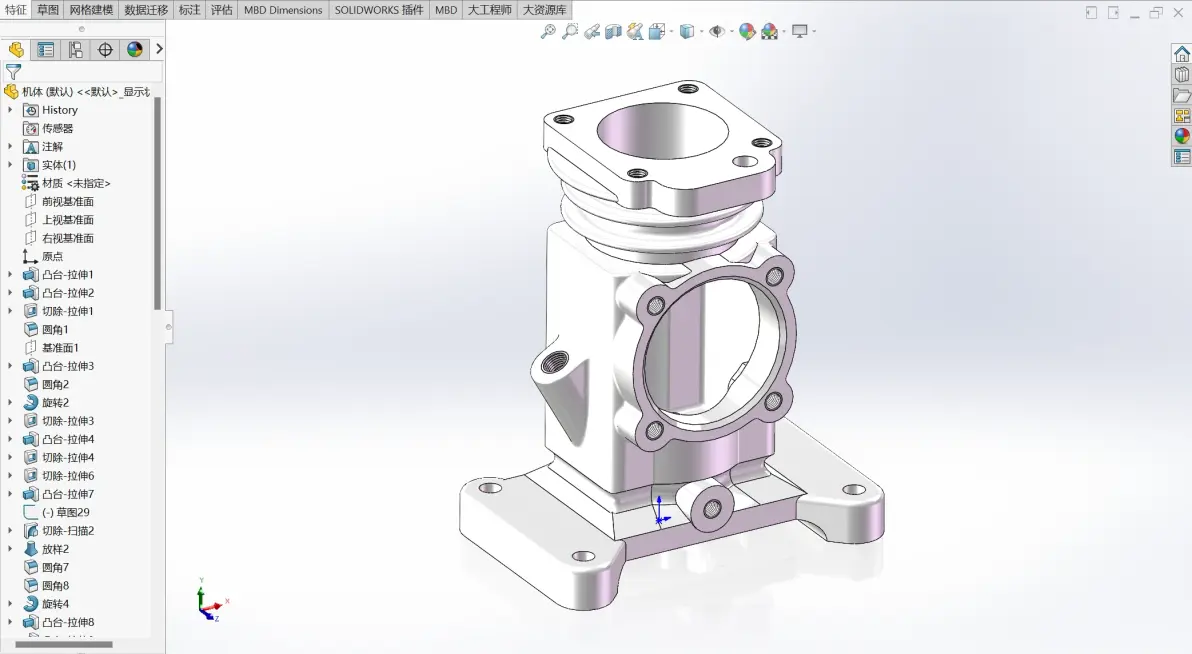Expand the 凸台-拉伸1 feature
Screen dimensions: 1192x654
(10, 275)
